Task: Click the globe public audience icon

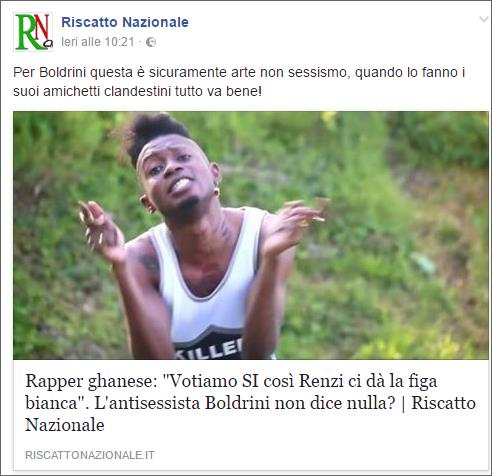Action: pos(151,42)
